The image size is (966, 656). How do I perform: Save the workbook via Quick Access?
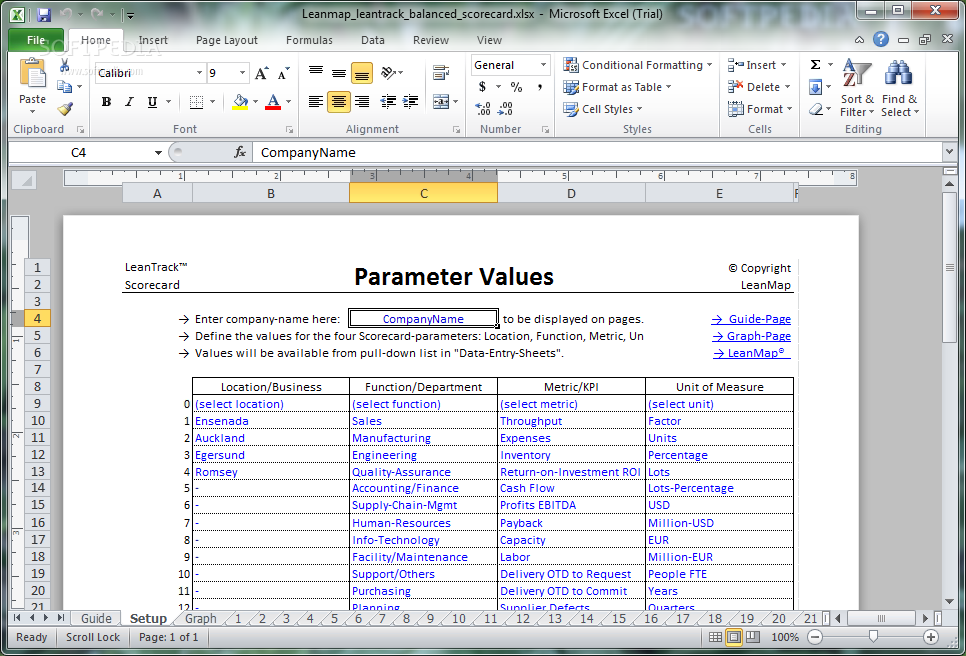[44, 14]
